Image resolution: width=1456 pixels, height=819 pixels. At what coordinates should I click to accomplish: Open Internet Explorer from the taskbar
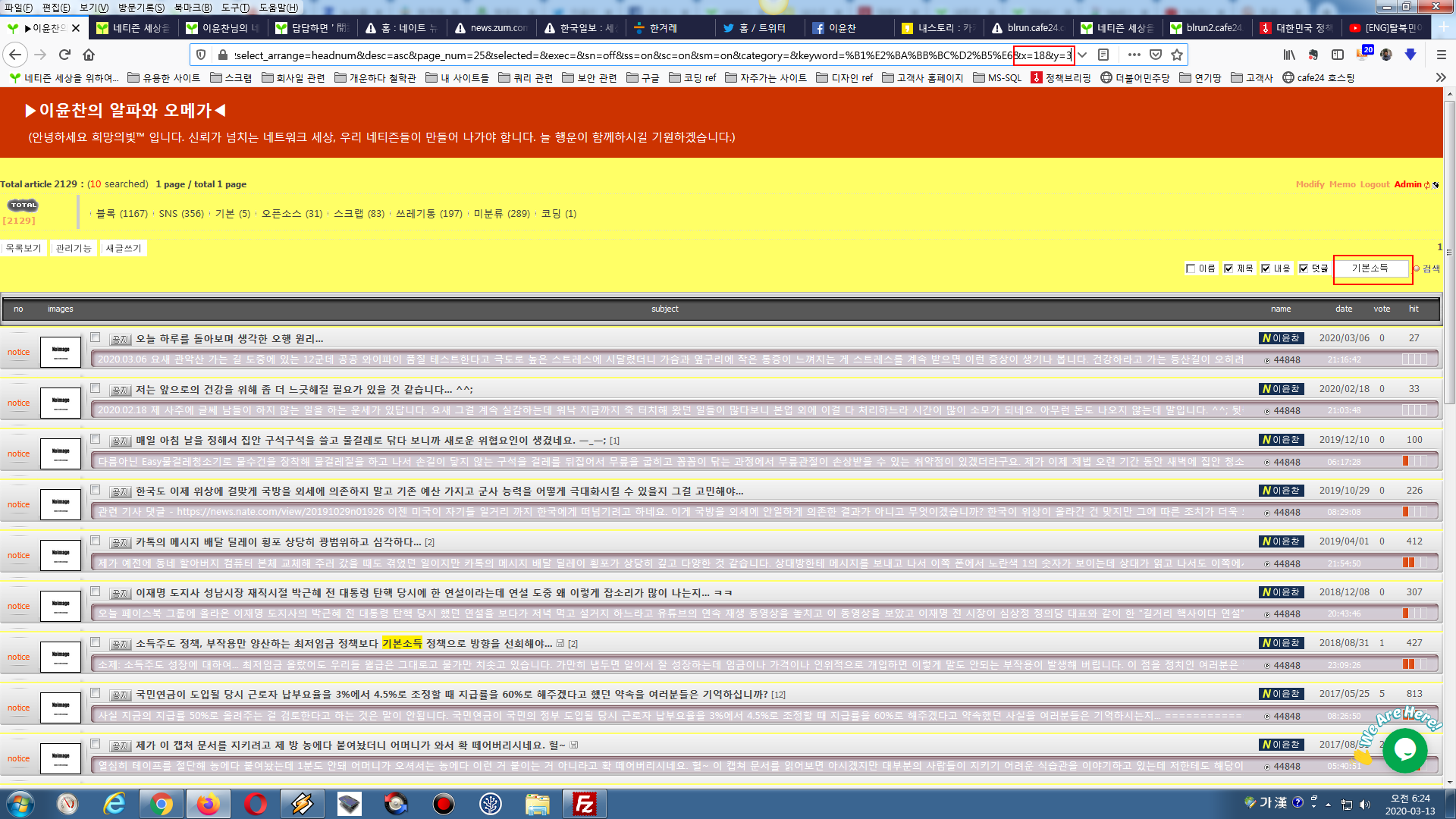[x=114, y=804]
